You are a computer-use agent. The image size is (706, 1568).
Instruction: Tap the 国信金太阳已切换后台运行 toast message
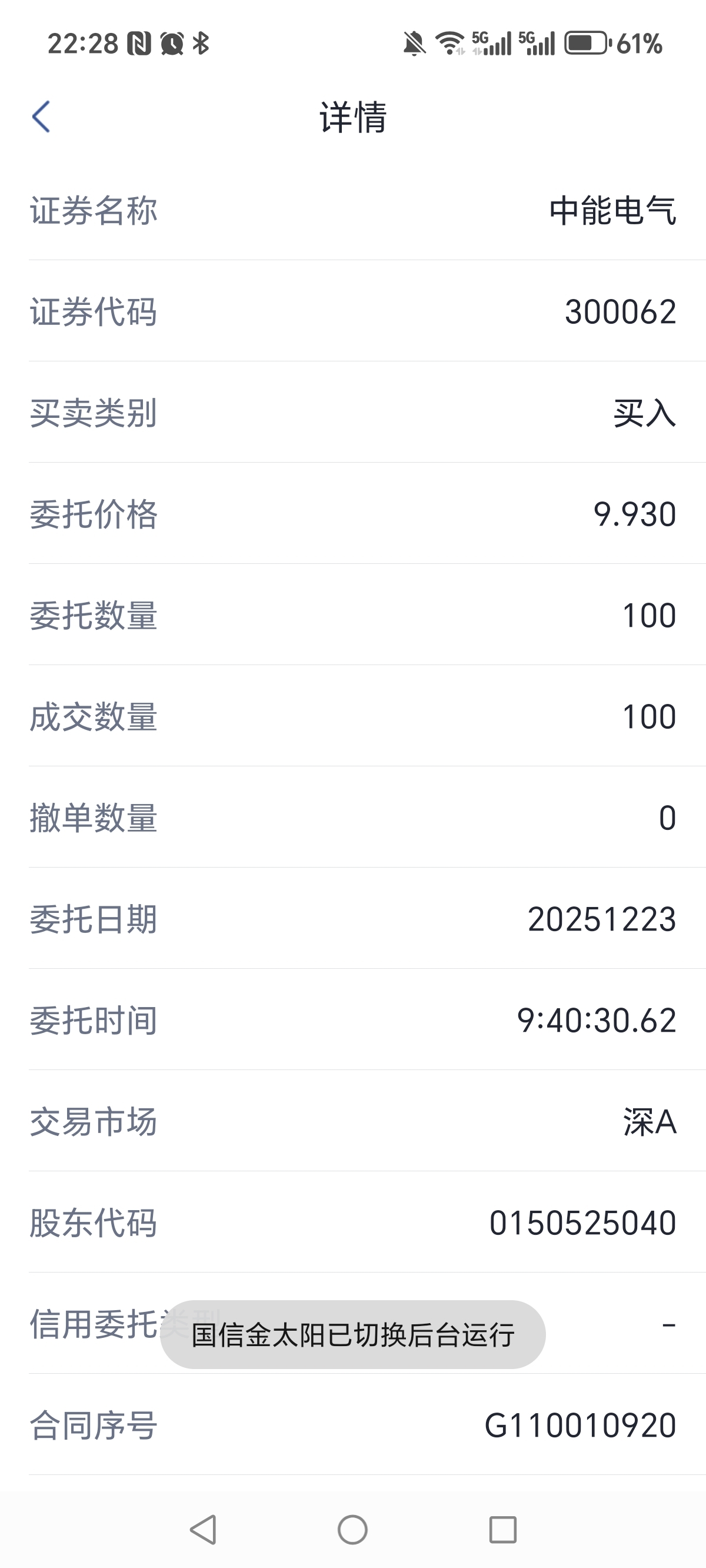(x=352, y=1335)
